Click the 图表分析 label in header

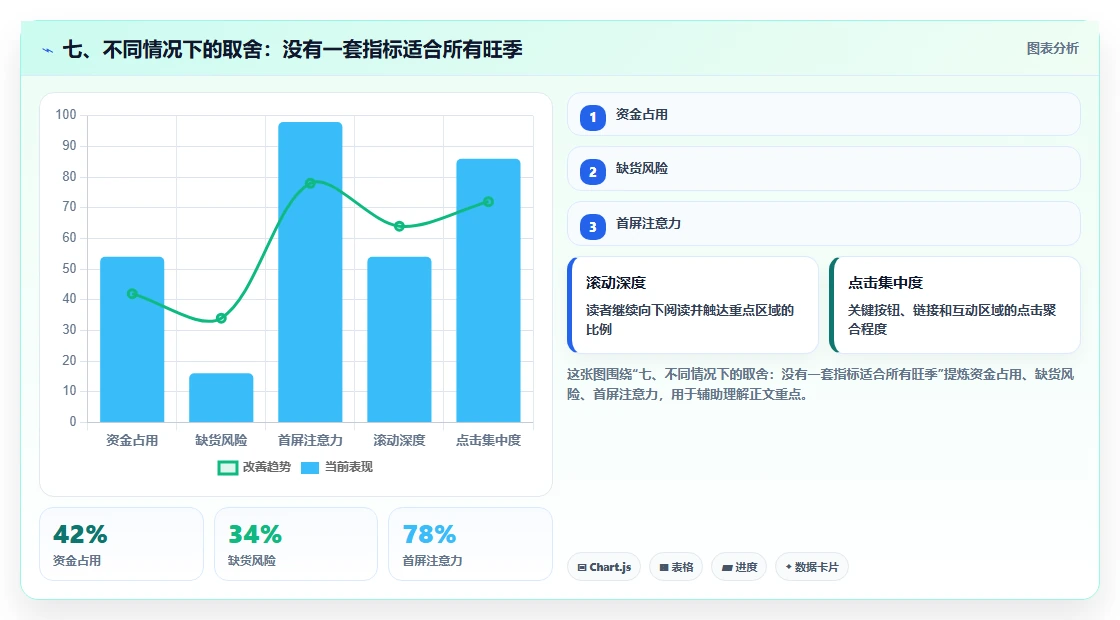point(1052,49)
